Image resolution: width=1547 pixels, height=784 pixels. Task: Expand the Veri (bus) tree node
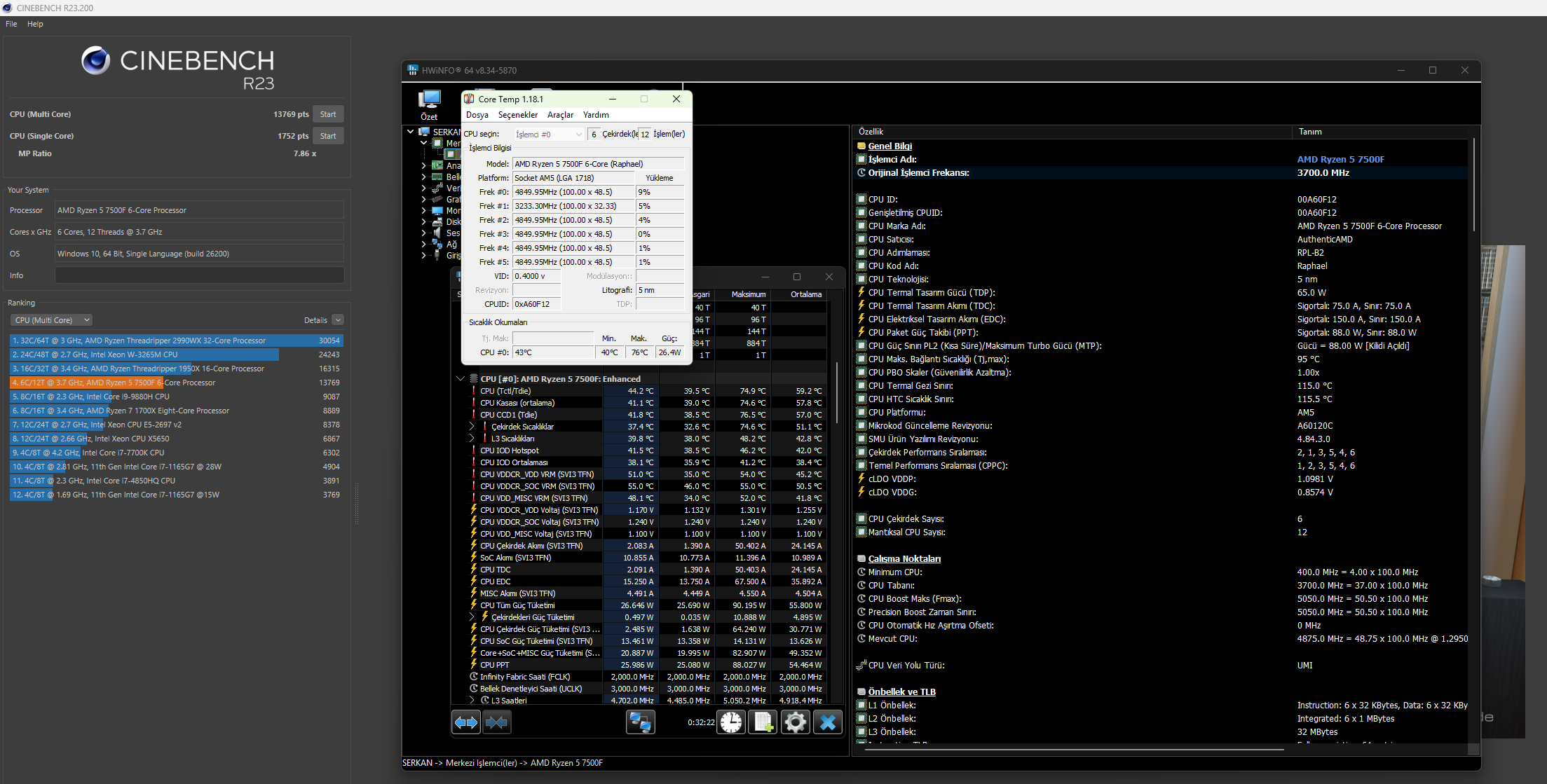(424, 188)
